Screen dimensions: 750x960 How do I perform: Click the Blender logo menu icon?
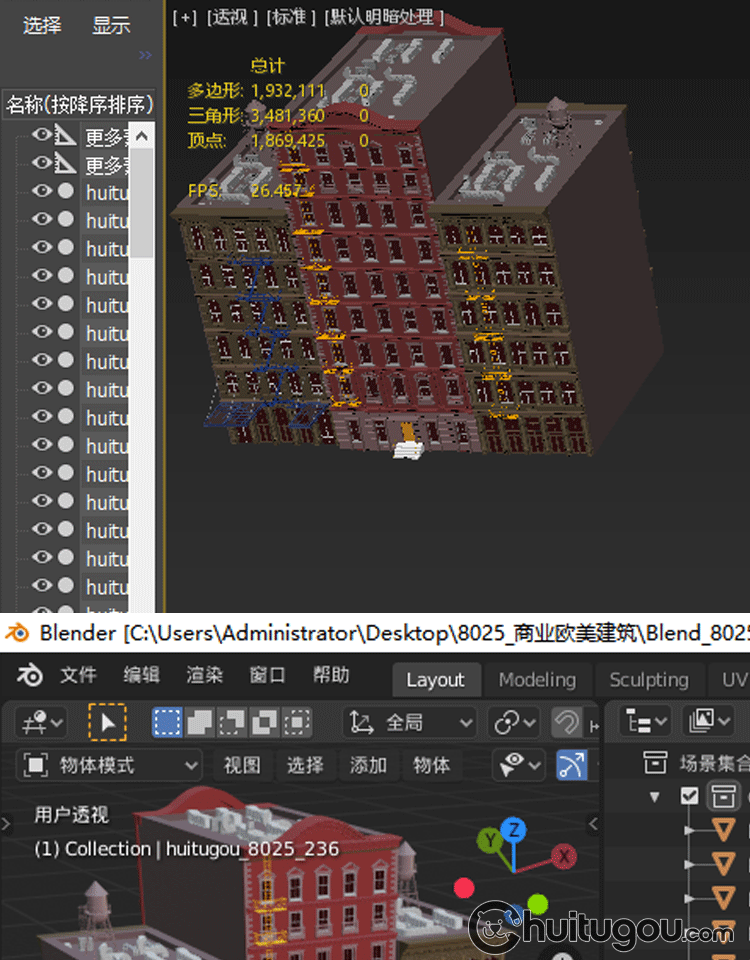[x=30, y=676]
